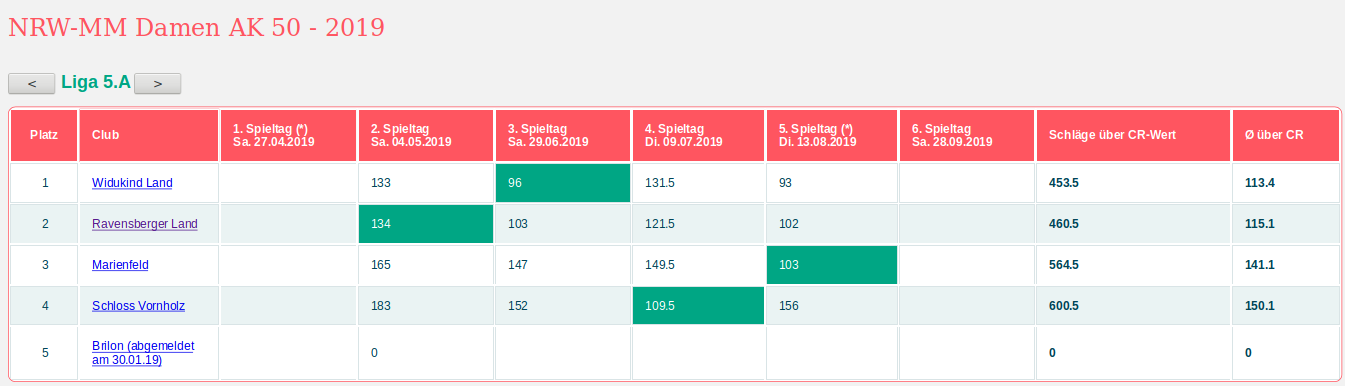Screen dimensions: 1345x386
Task: Click the 6. Spieltag 28.09.2019 header
Action: (x=968, y=135)
